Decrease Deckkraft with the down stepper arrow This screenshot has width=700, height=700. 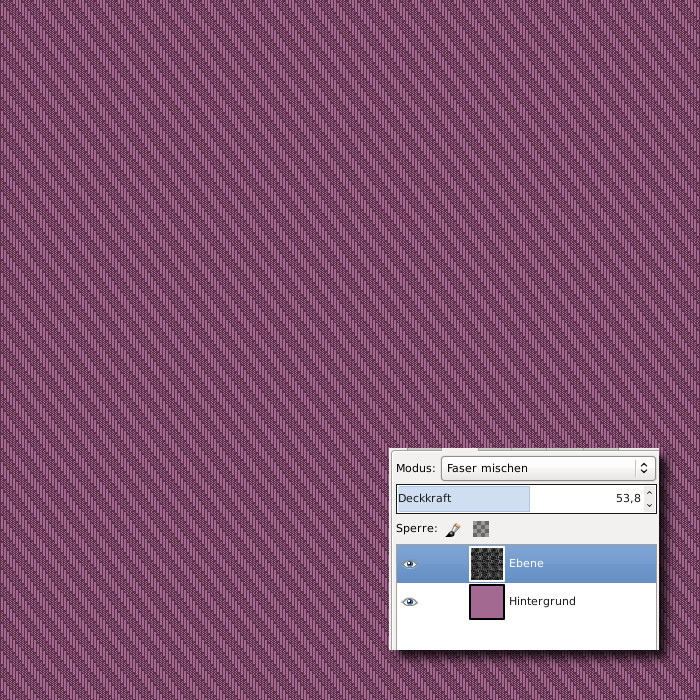649,504
